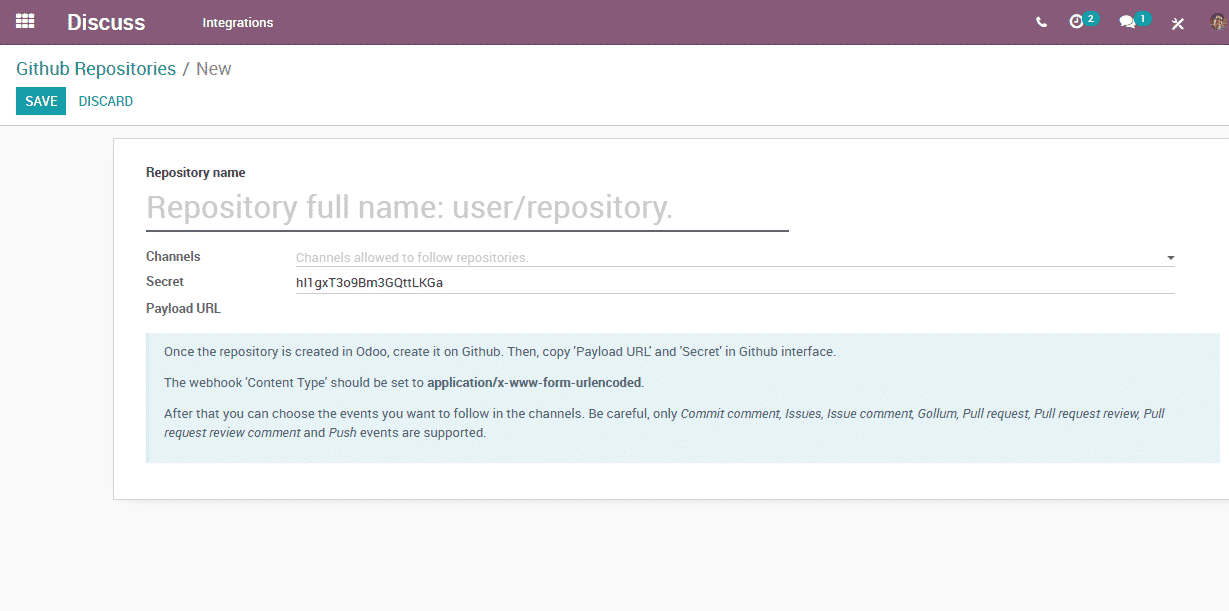Image resolution: width=1229 pixels, height=611 pixels.
Task: Click the bold application/x-www-form-urlencoded text
Action: point(534,382)
